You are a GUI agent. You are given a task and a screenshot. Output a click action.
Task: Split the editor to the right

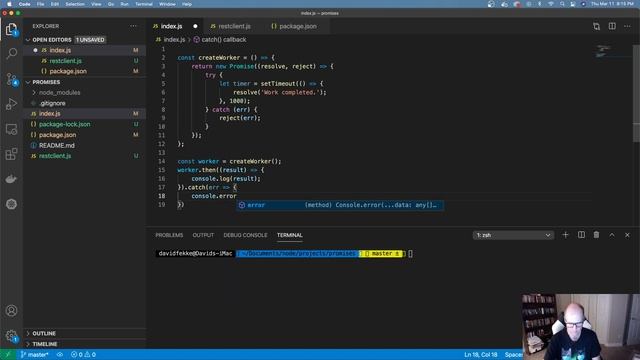612,26
